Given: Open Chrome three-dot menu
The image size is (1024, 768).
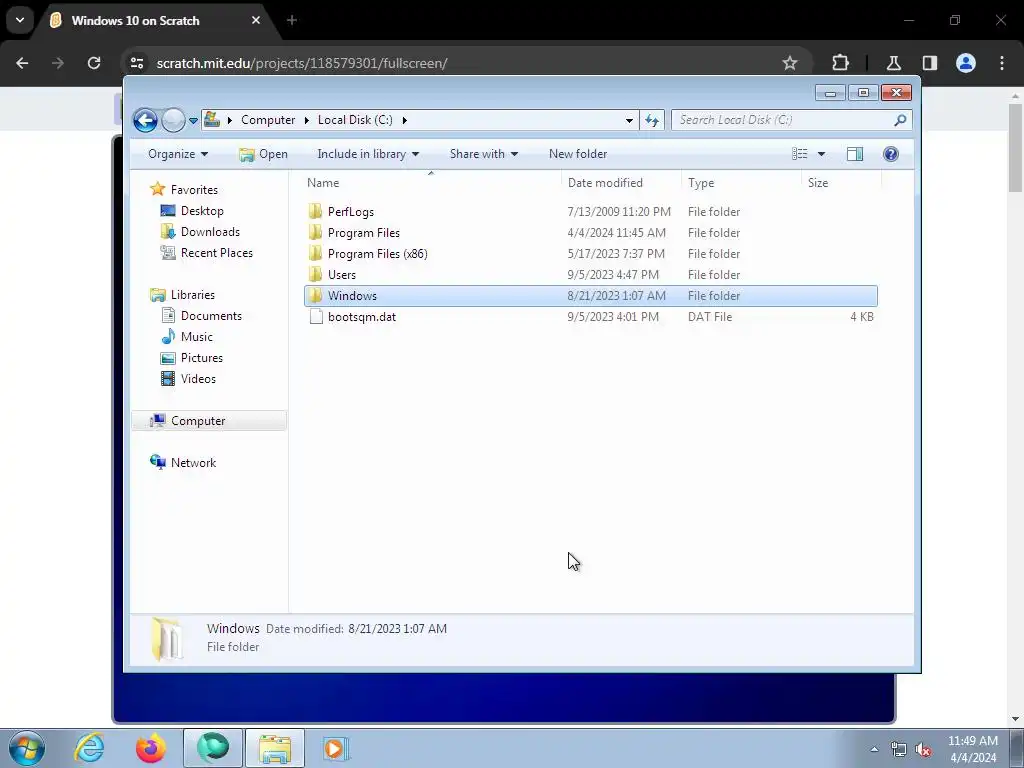Looking at the screenshot, I should coord(1002,63).
